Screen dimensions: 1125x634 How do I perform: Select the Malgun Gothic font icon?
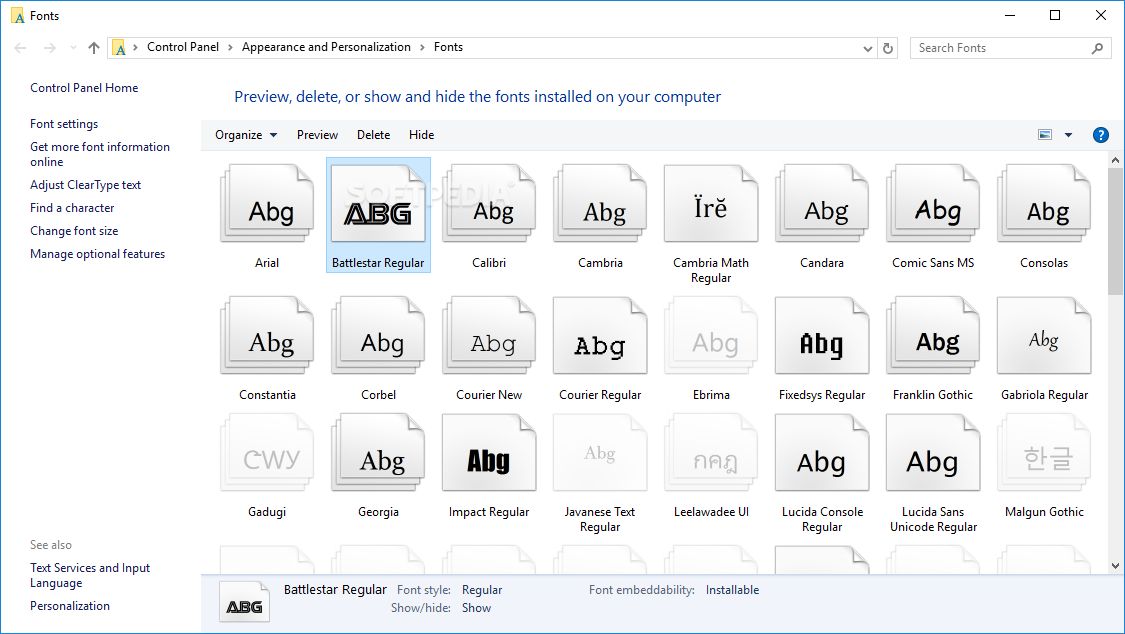(x=1044, y=453)
